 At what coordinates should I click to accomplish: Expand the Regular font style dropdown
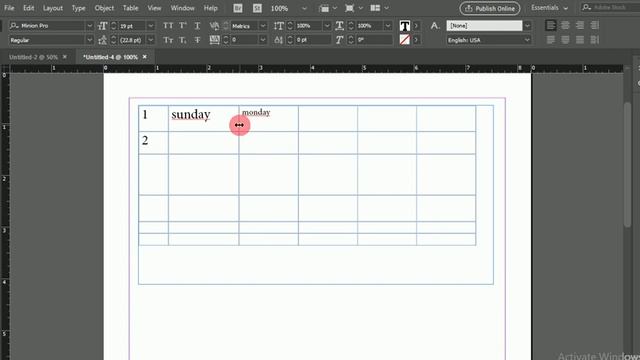click(89, 40)
